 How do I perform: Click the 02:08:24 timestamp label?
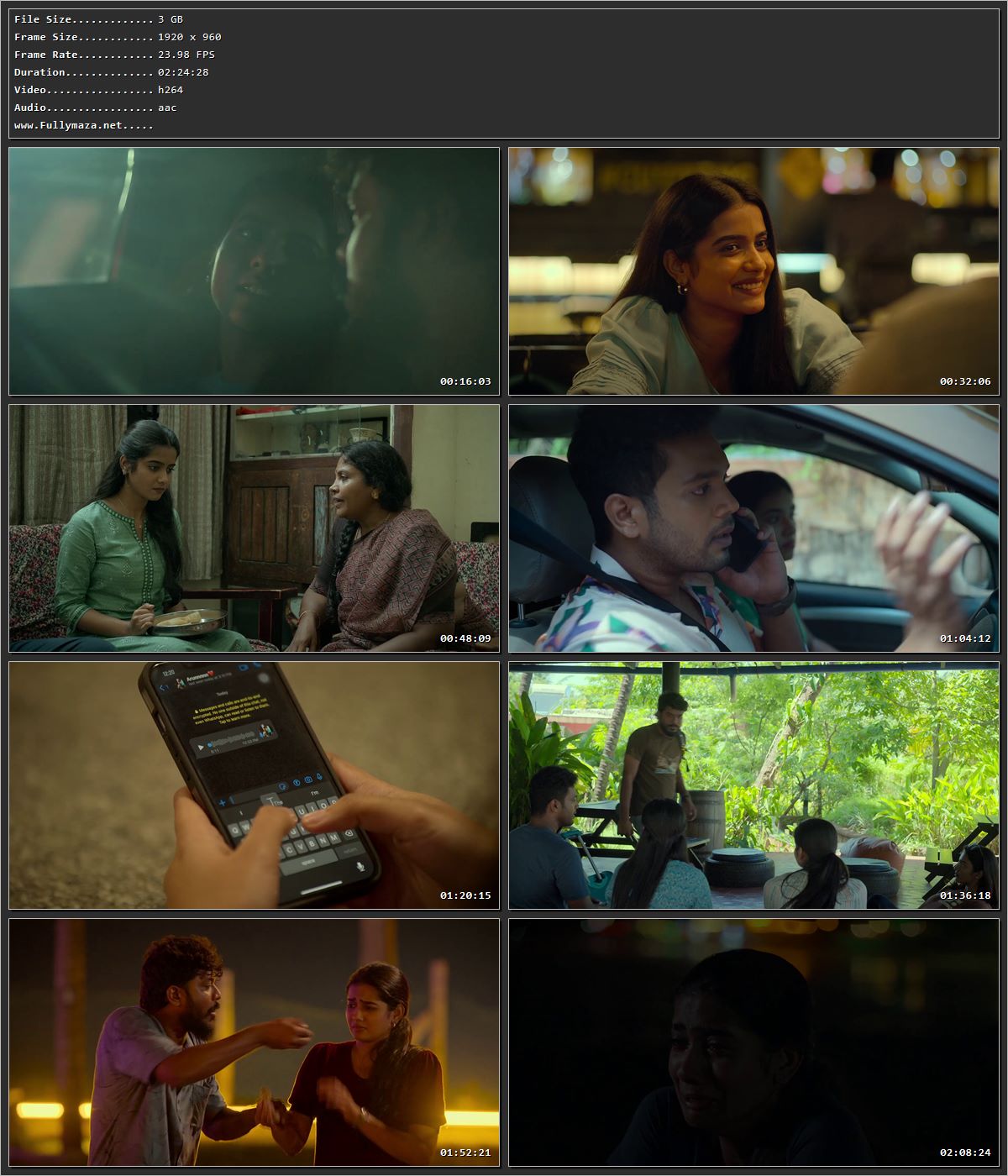pyautogui.click(x=965, y=1152)
